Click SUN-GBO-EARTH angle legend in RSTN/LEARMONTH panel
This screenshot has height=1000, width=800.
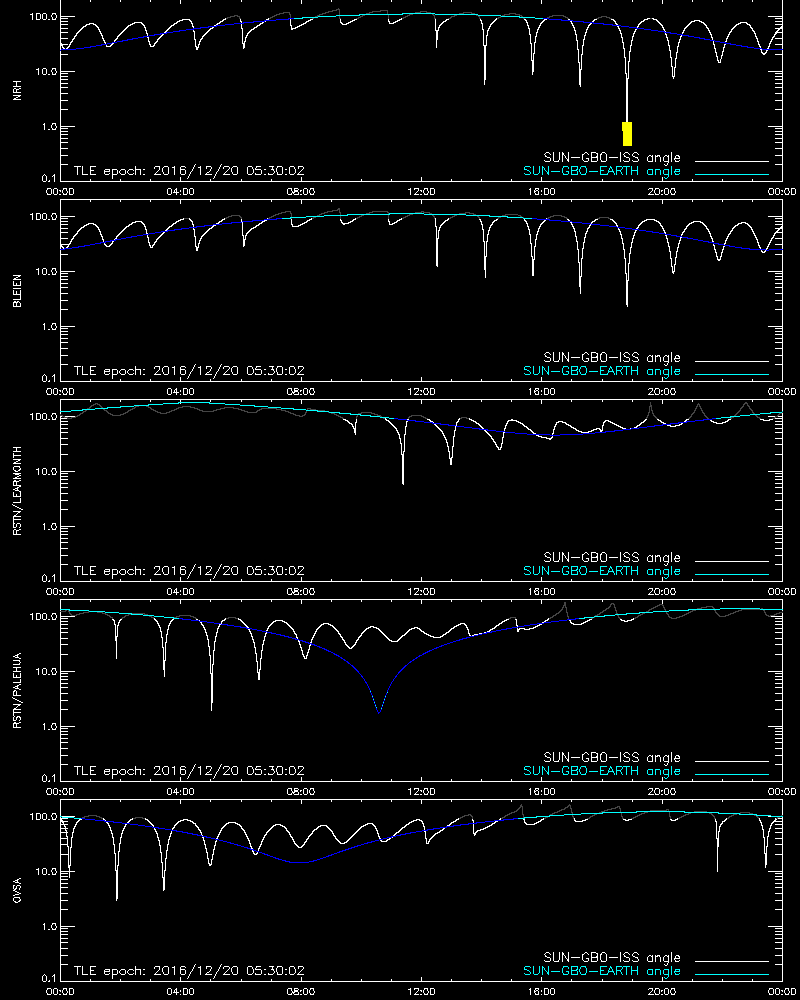(x=602, y=571)
